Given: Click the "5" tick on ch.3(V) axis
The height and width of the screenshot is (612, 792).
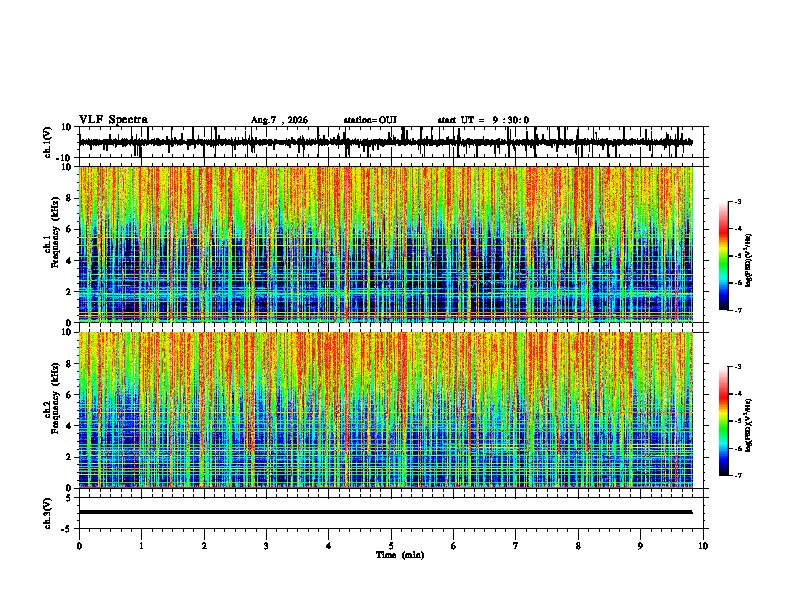Looking at the screenshot, I should pos(70,498).
